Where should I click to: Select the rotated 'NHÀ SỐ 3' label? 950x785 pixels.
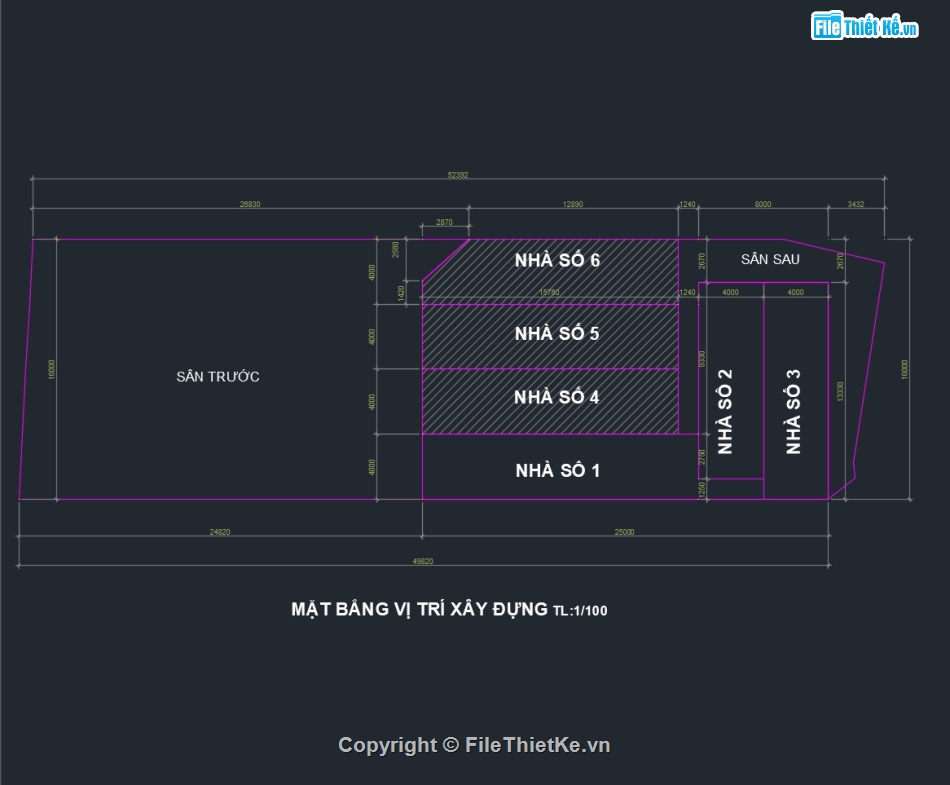coord(793,411)
